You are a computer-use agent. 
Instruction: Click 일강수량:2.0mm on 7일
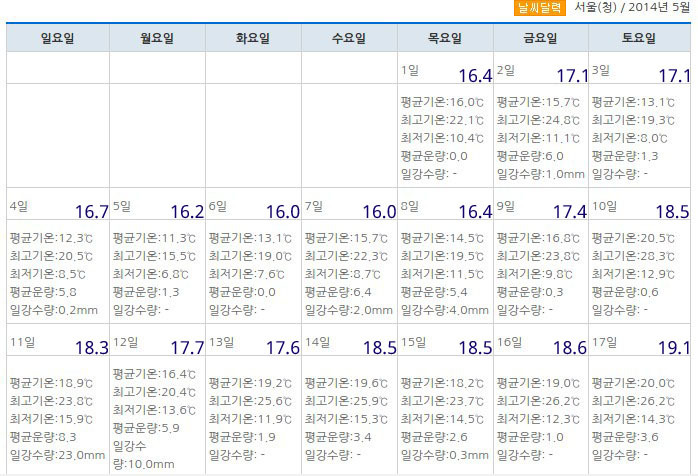point(349,310)
